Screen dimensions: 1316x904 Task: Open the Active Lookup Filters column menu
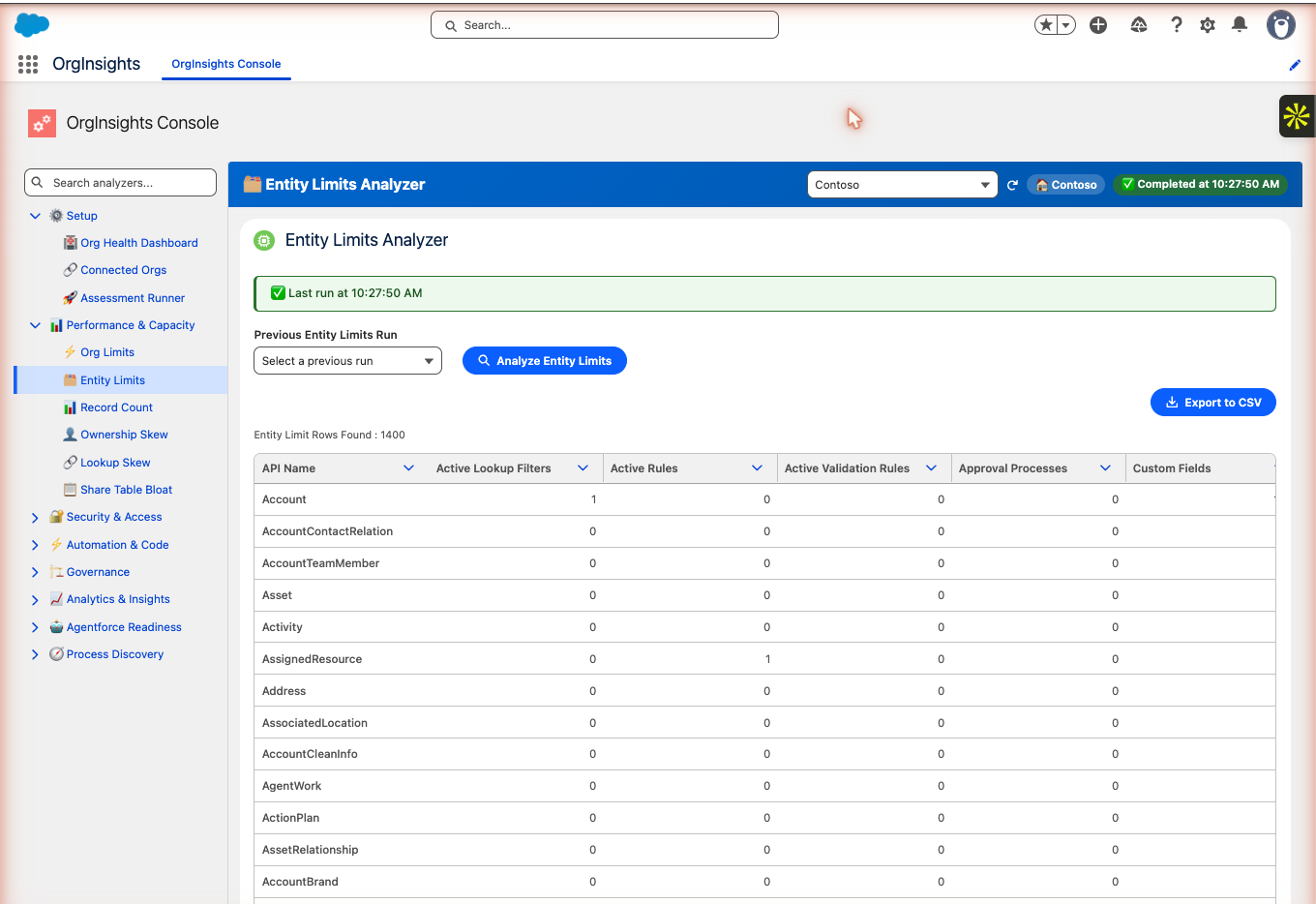[x=583, y=468]
